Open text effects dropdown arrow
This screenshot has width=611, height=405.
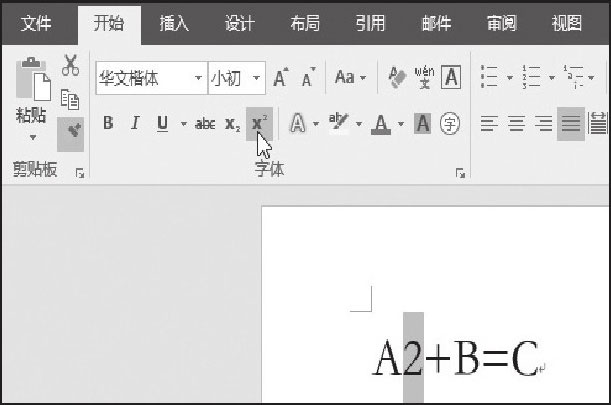pyautogui.click(x=316, y=124)
